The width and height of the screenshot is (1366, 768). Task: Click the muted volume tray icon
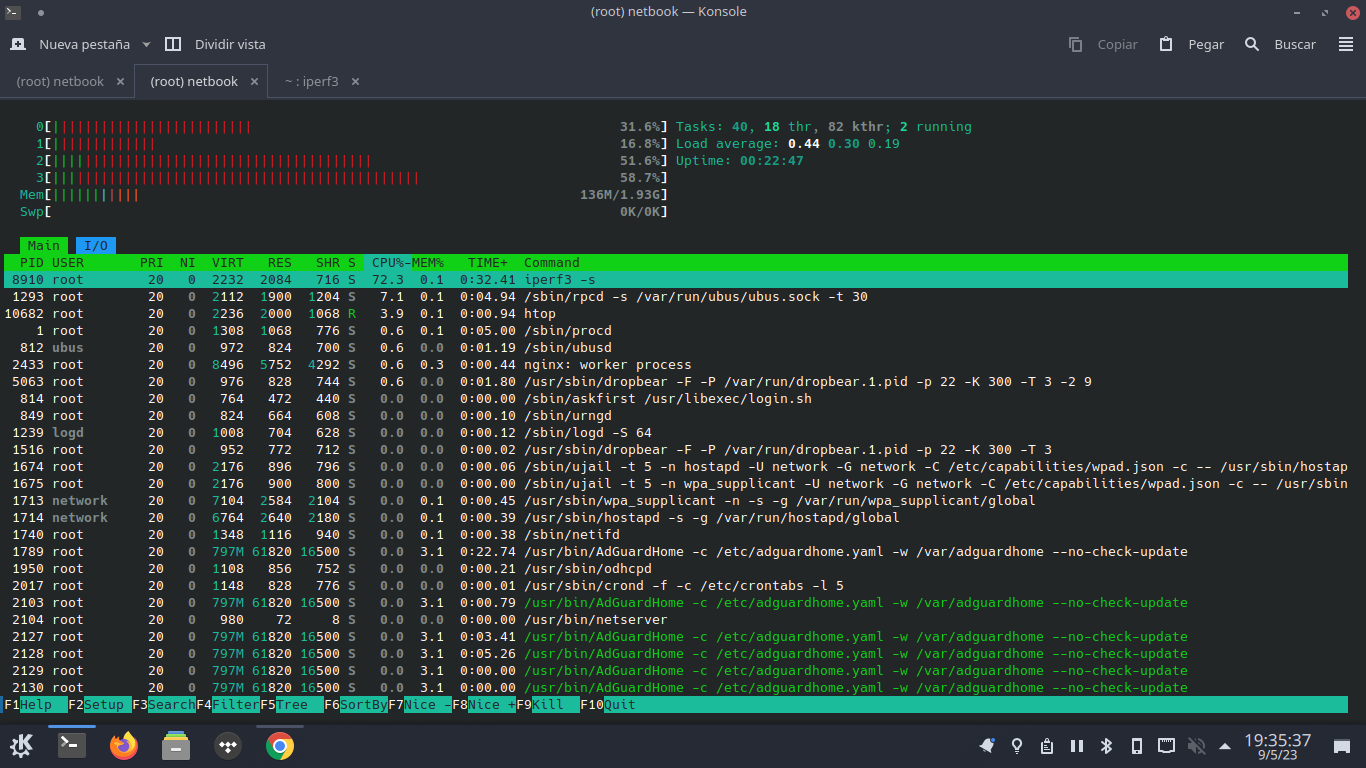(x=1196, y=746)
